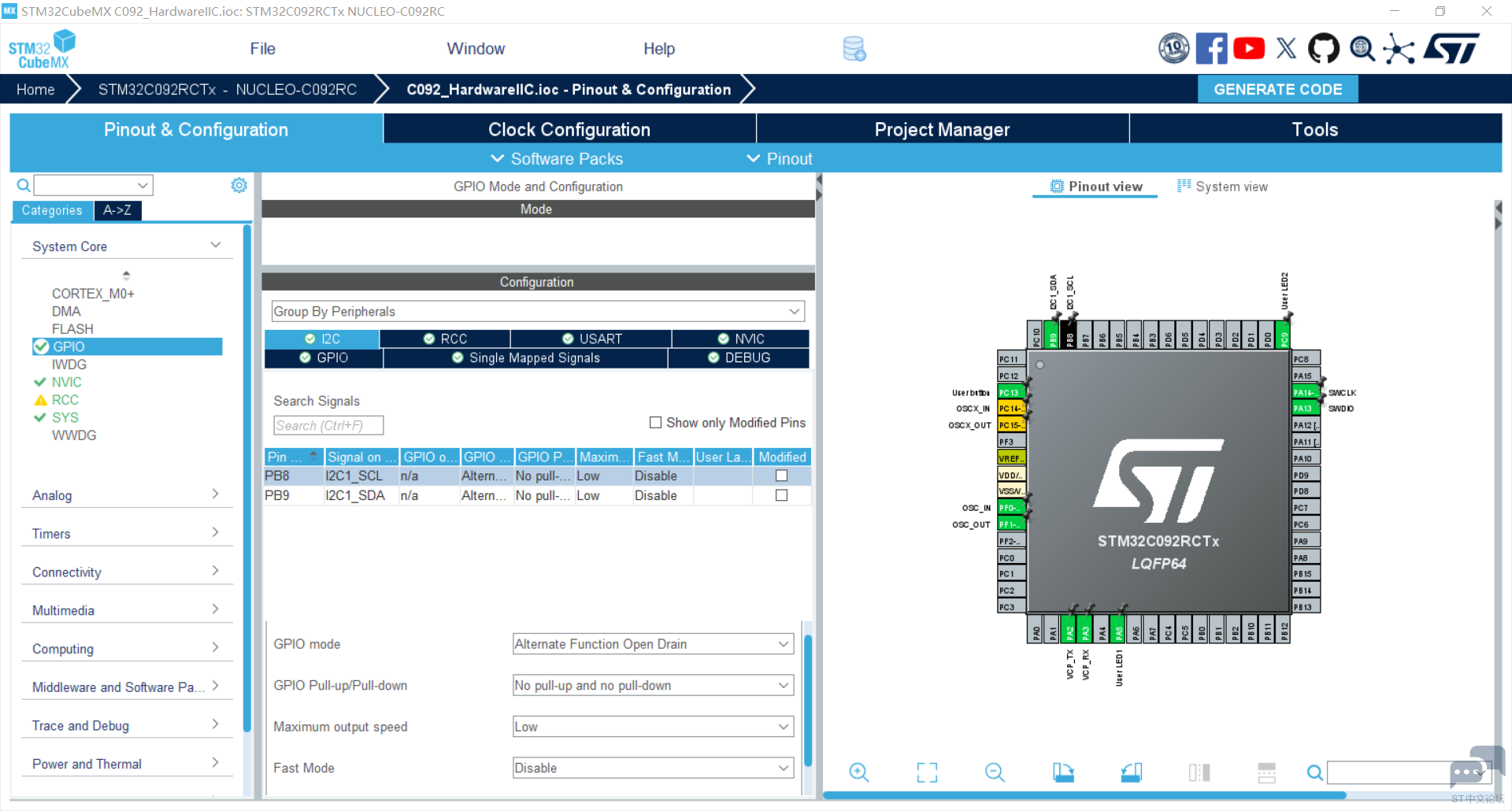
Task: Click the GENERATE CODE button
Action: tap(1277, 89)
